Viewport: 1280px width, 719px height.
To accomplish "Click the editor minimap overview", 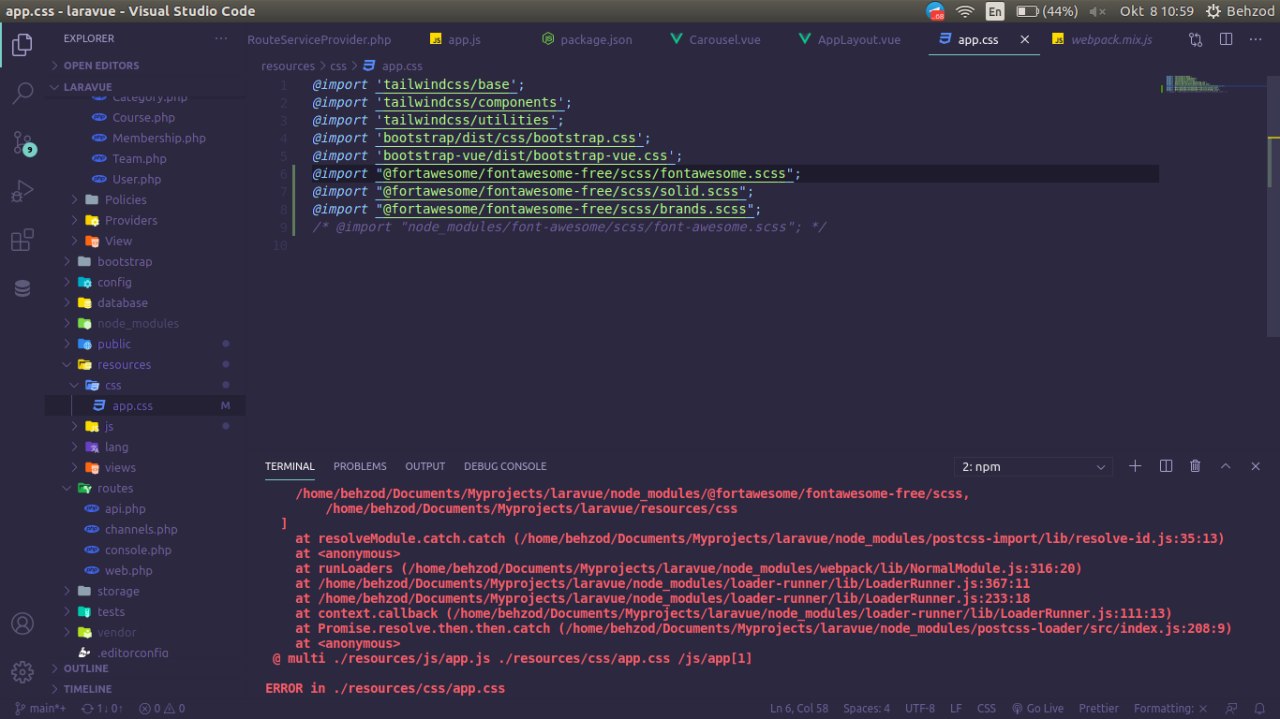I will pyautogui.click(x=1215, y=85).
